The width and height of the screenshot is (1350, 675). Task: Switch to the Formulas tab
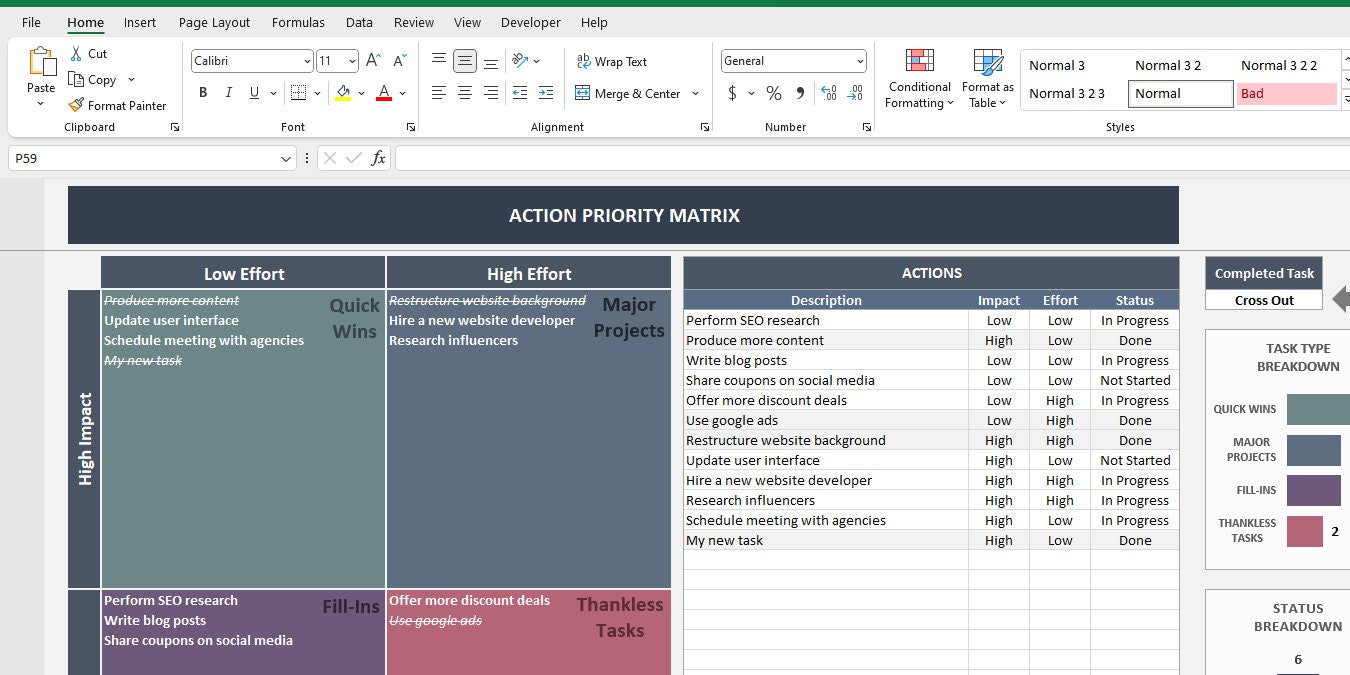click(298, 22)
